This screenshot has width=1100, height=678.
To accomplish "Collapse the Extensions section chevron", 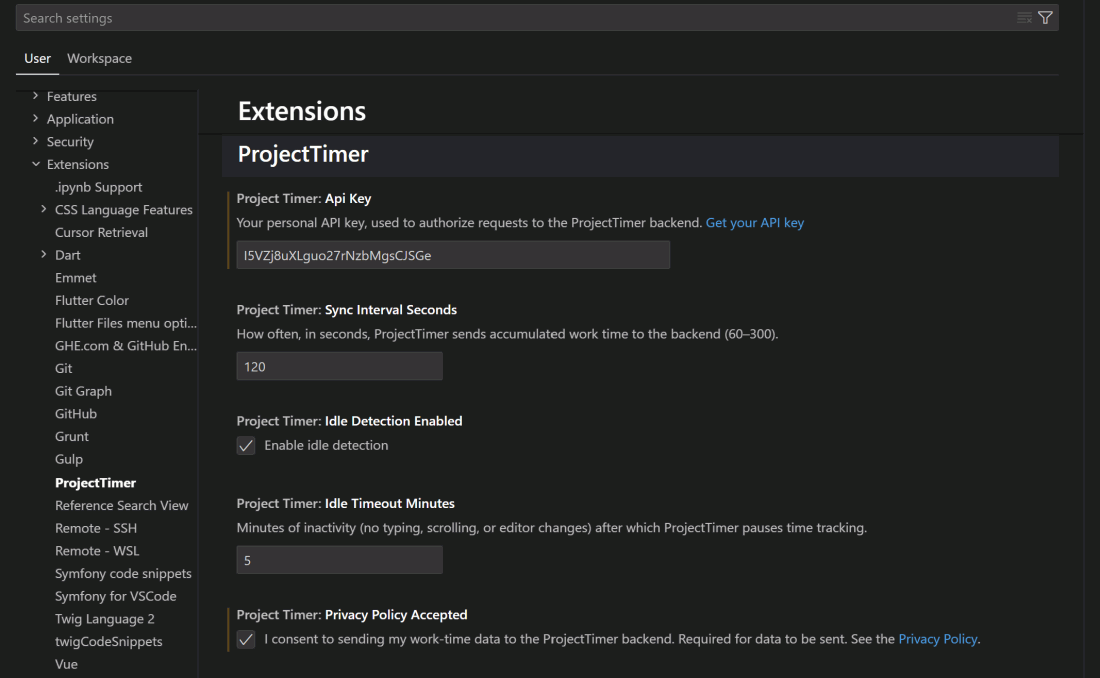I will (36, 164).
